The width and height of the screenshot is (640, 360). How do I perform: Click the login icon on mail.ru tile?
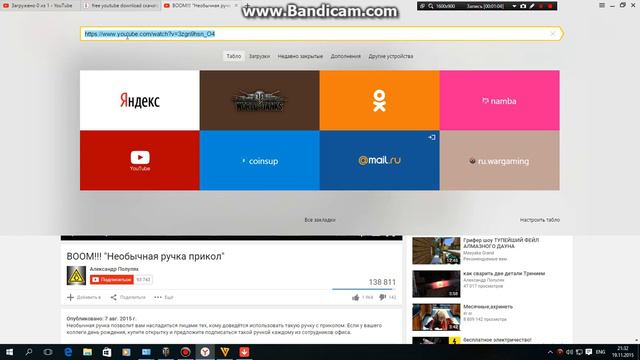point(432,138)
